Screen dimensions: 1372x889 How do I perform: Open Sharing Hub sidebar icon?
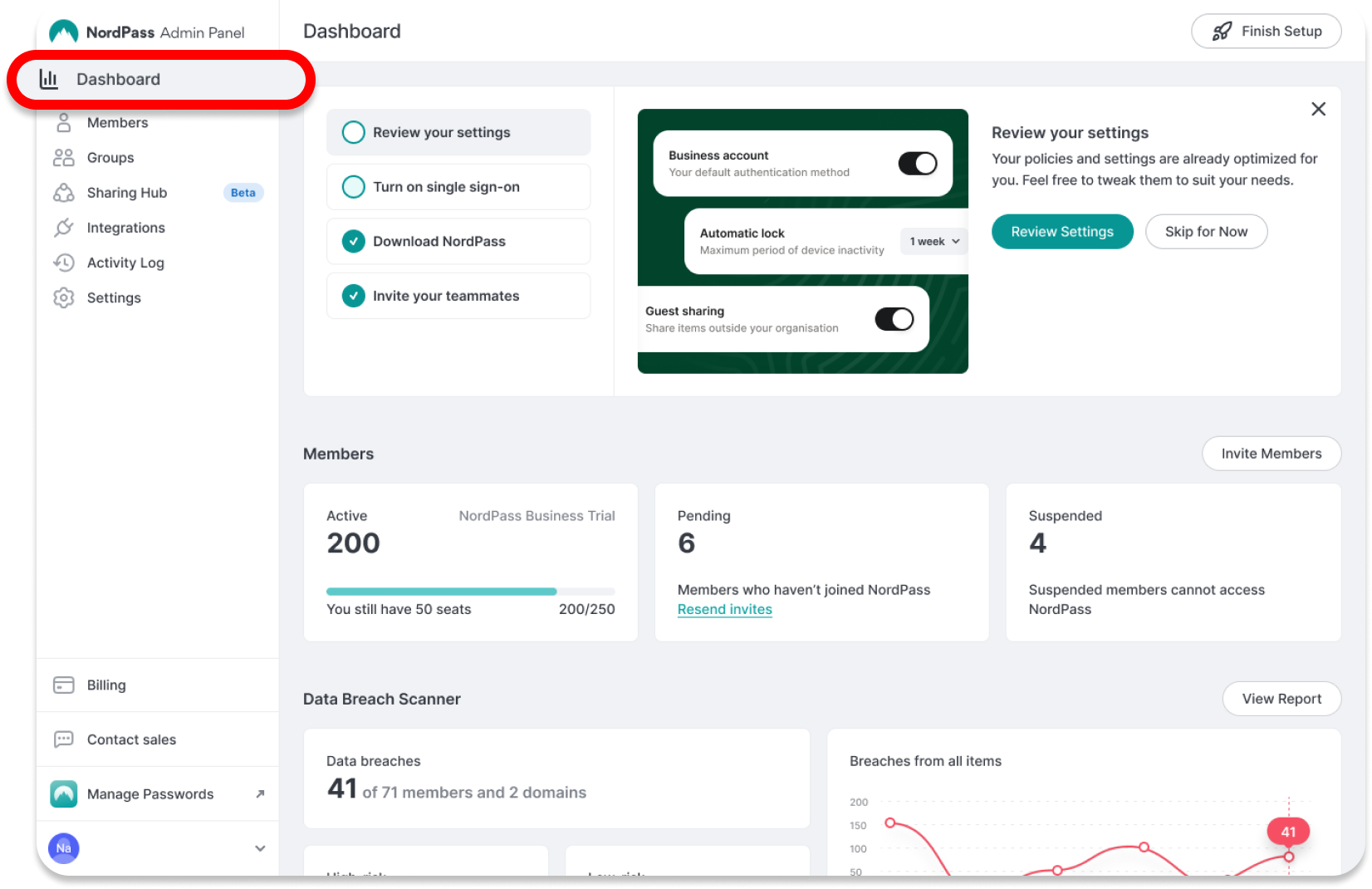click(x=64, y=193)
